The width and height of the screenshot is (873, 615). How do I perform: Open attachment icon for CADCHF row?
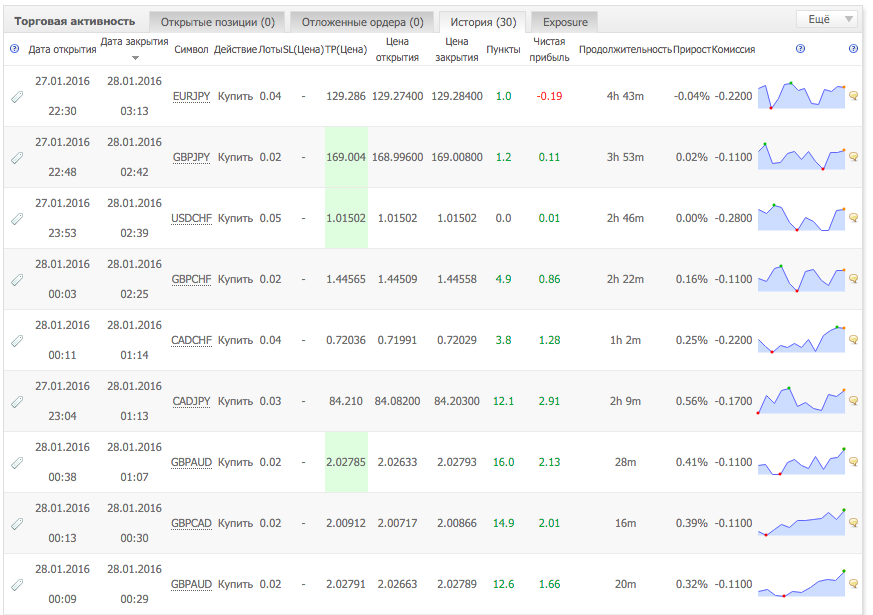17,341
